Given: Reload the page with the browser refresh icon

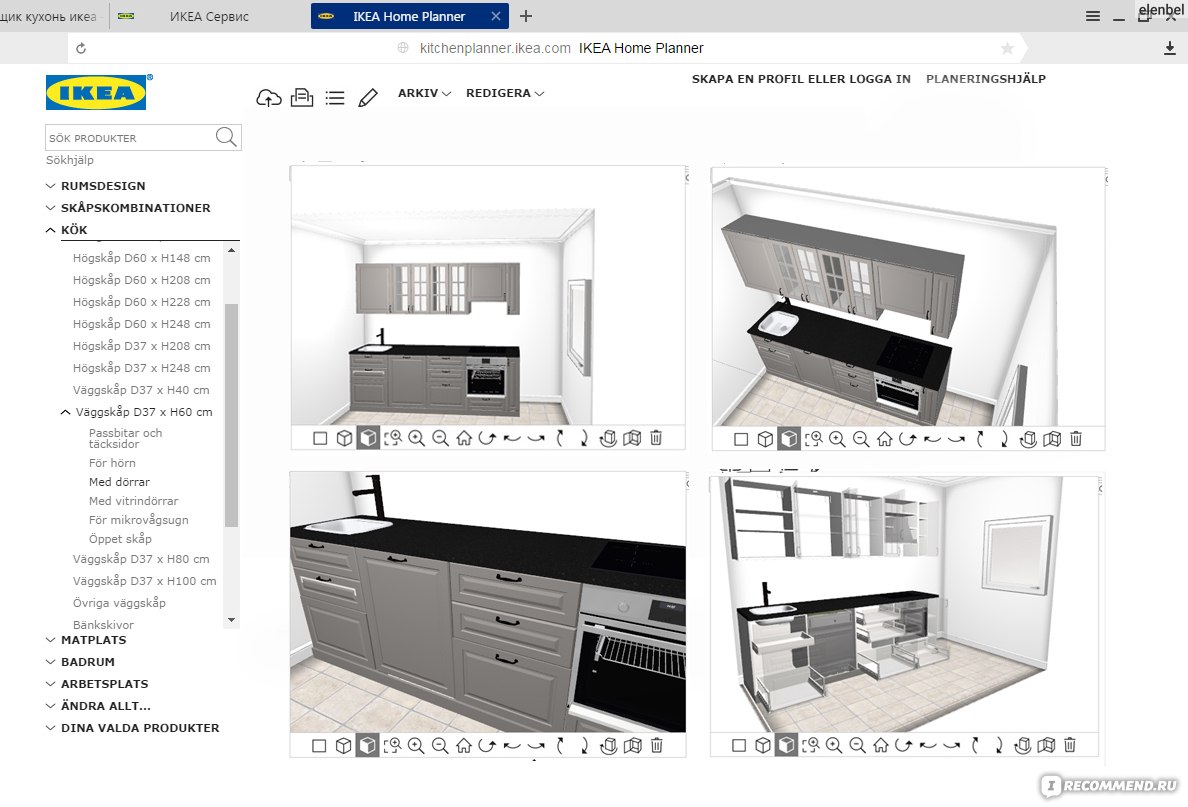Looking at the screenshot, I should (x=81, y=48).
